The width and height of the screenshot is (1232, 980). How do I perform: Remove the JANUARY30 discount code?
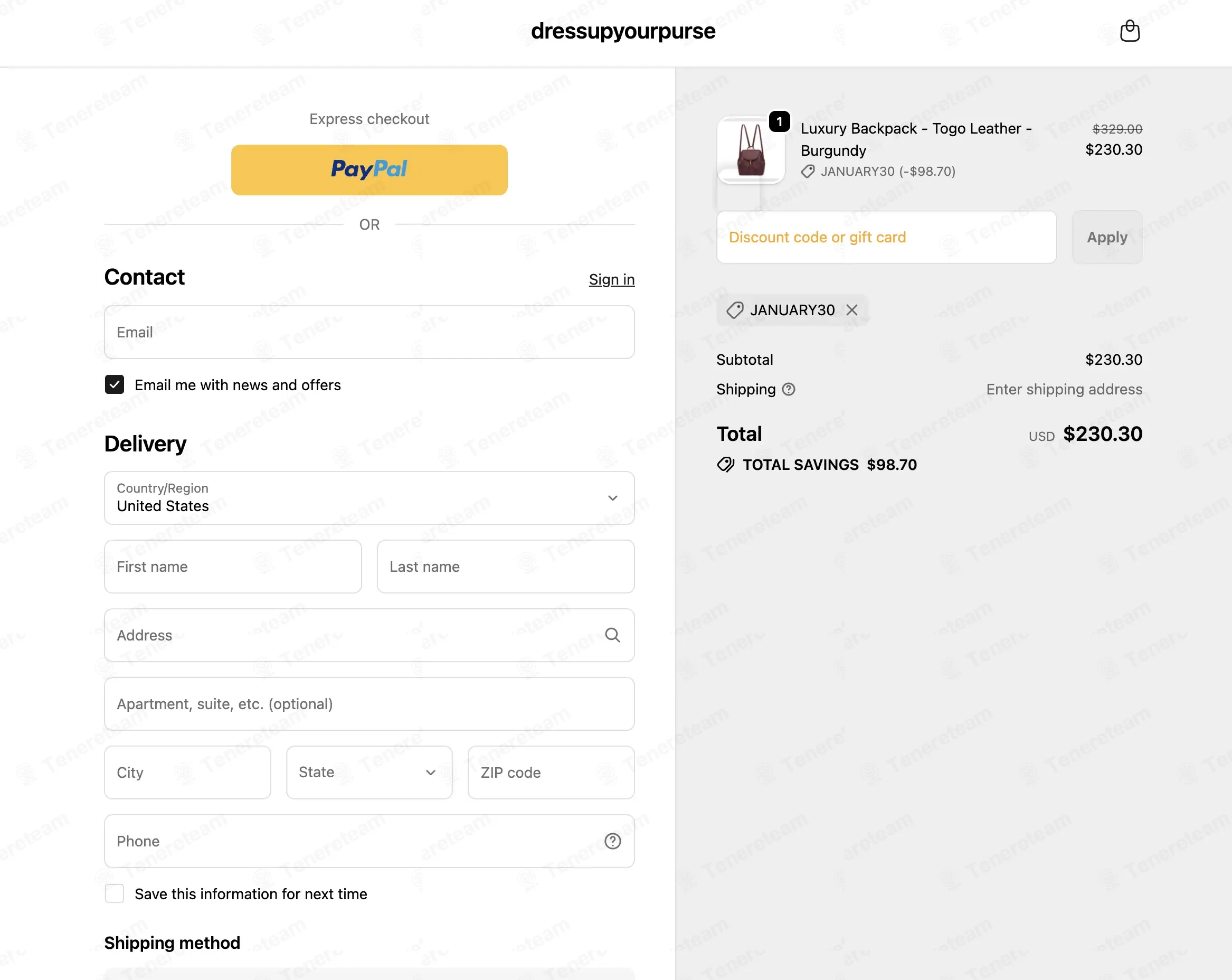852,310
